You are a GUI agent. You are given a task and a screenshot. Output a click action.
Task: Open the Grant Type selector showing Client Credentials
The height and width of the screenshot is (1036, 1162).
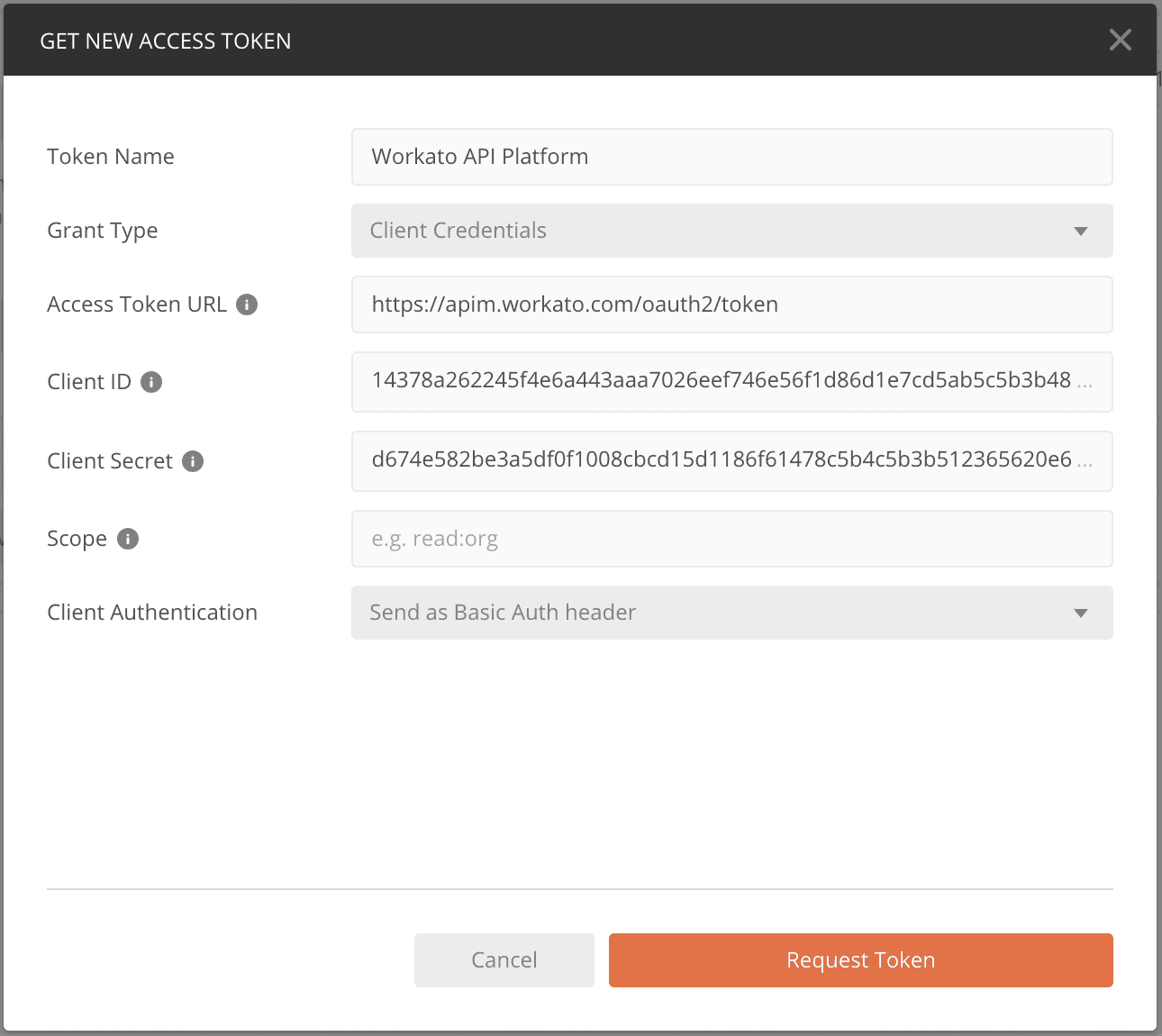(731, 231)
